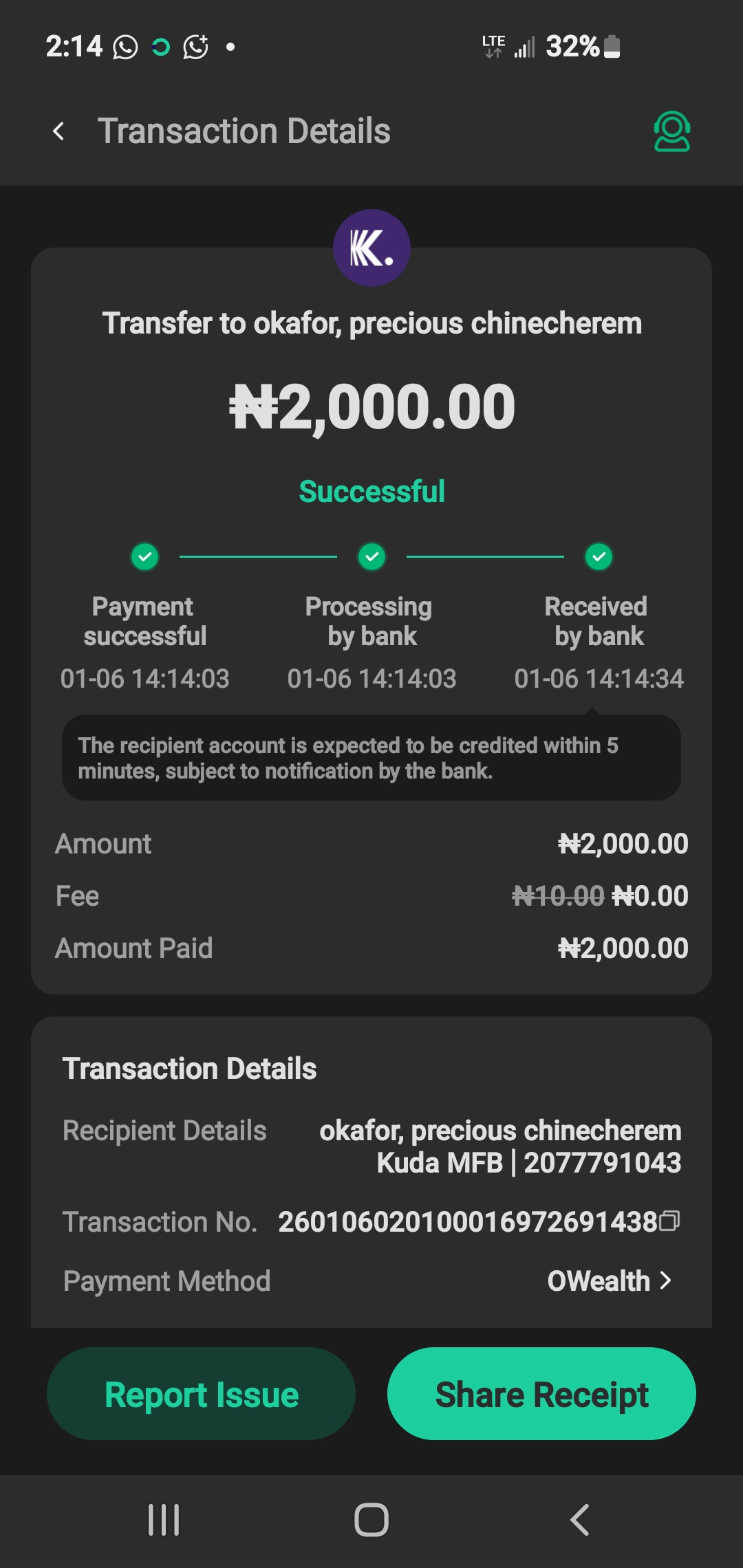Tap the Transaction Details section heading
The height and width of the screenshot is (1568, 743).
190,1069
